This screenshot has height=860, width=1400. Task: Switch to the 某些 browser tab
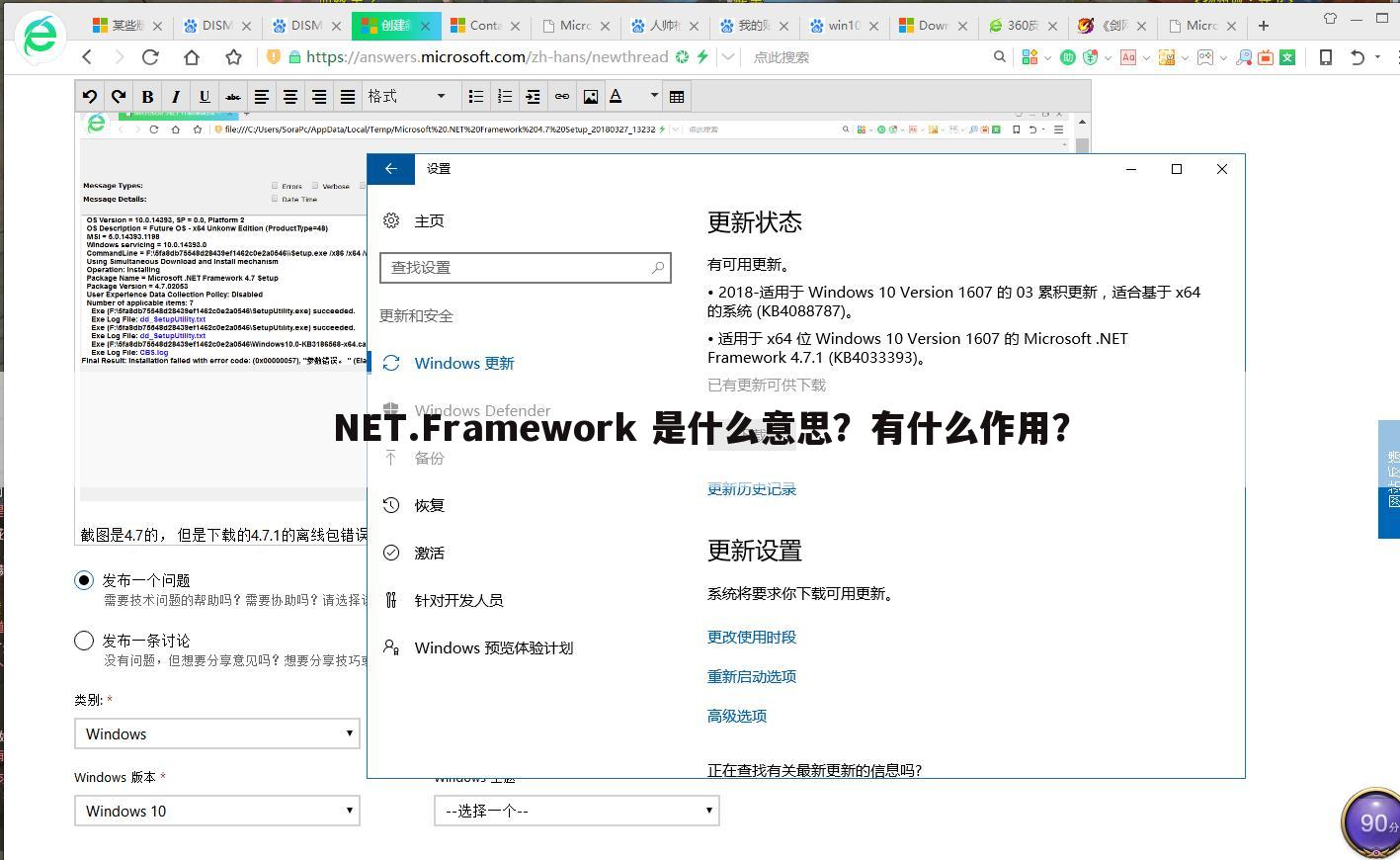click(x=126, y=26)
